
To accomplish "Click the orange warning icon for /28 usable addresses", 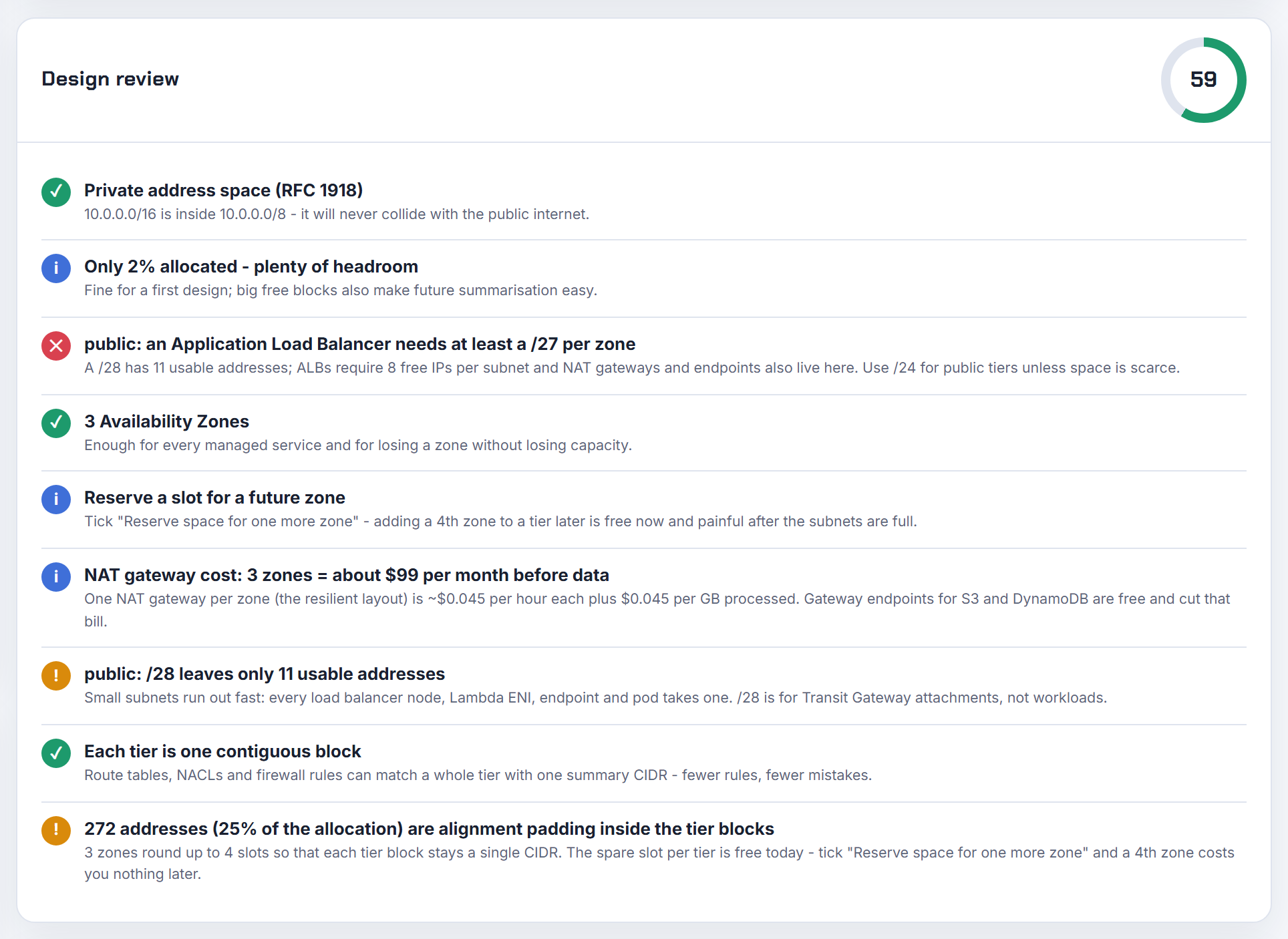I will pos(56,676).
